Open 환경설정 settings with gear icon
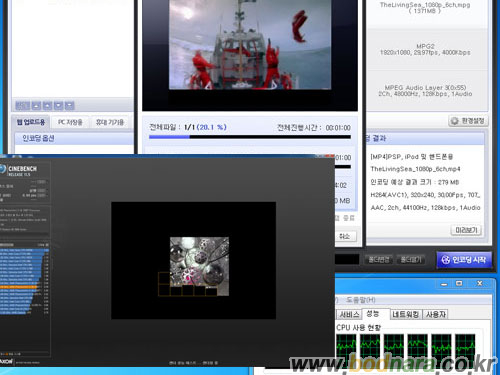The image size is (500, 375). pyautogui.click(x=468, y=121)
